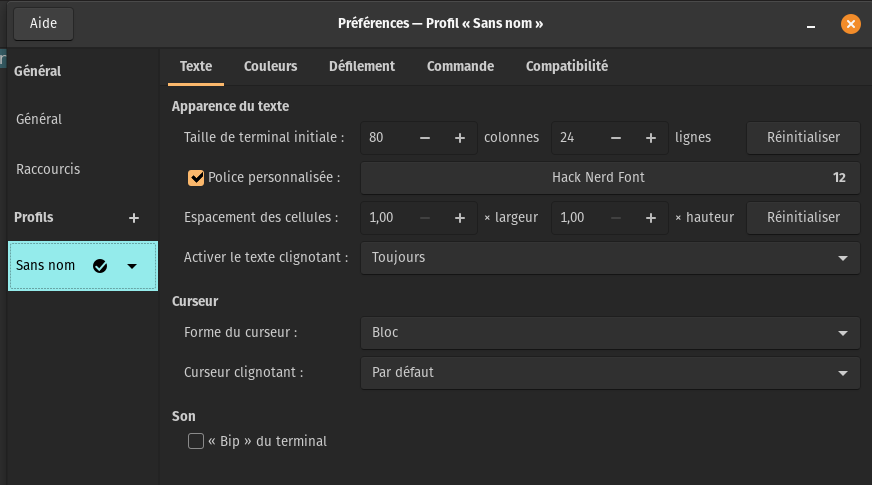Image resolution: width=872 pixels, height=485 pixels.
Task: Open the Activer le texte clignotant dropdown
Action: (610, 258)
